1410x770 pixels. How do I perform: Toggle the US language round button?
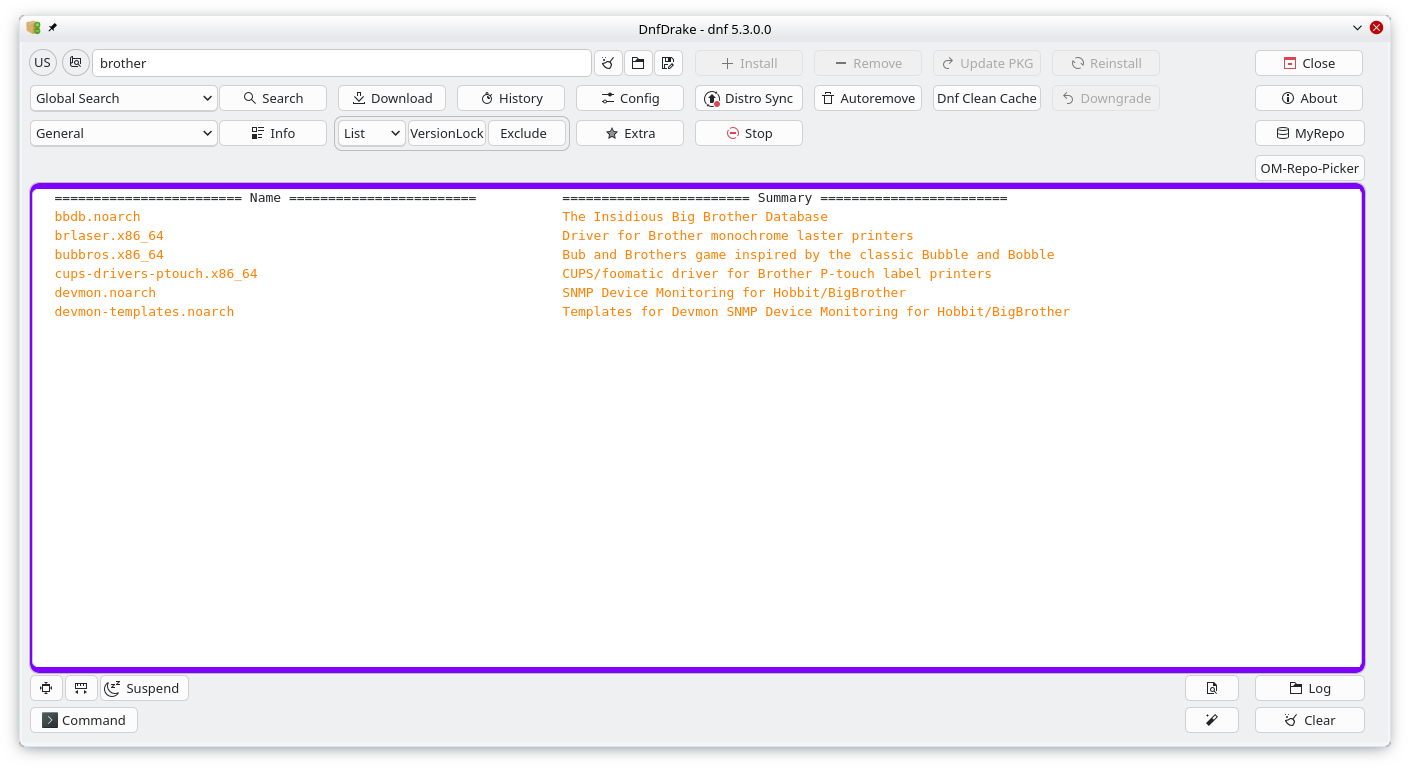coord(42,63)
